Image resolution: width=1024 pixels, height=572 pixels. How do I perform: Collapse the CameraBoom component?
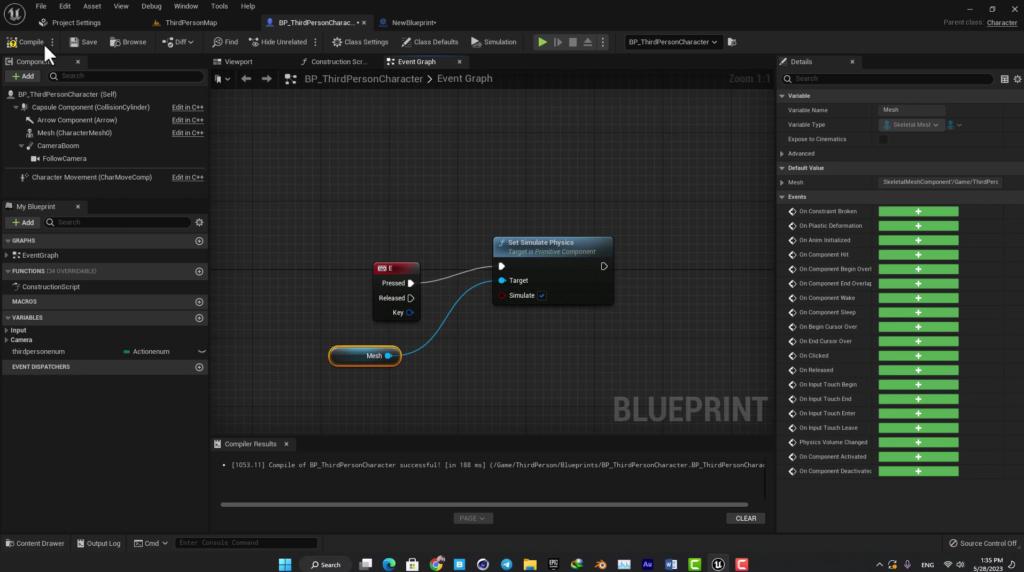click(21, 146)
